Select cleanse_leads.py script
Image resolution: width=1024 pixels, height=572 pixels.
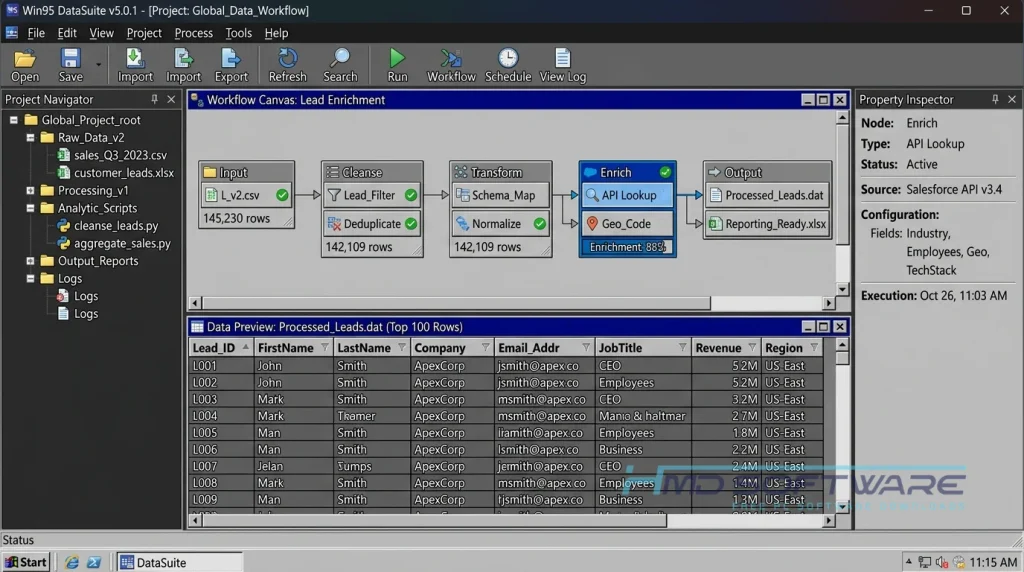point(108,226)
